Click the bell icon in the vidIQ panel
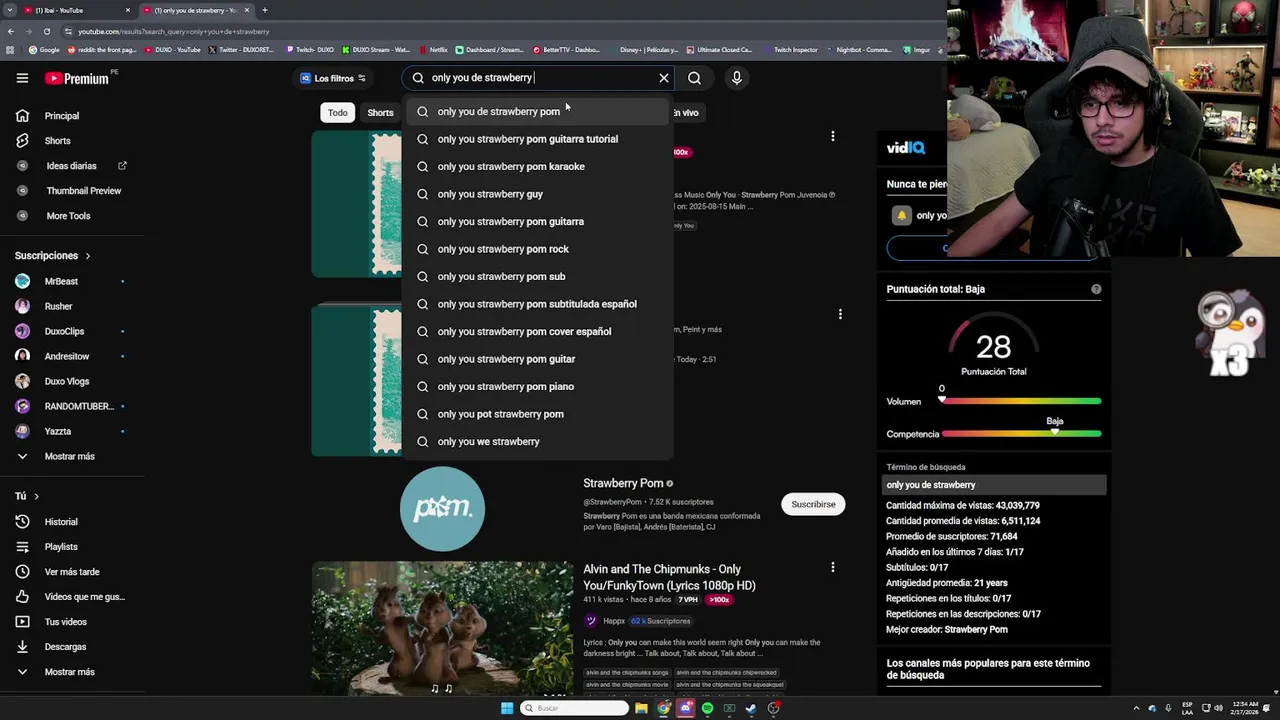The image size is (1280, 720). coord(901,216)
